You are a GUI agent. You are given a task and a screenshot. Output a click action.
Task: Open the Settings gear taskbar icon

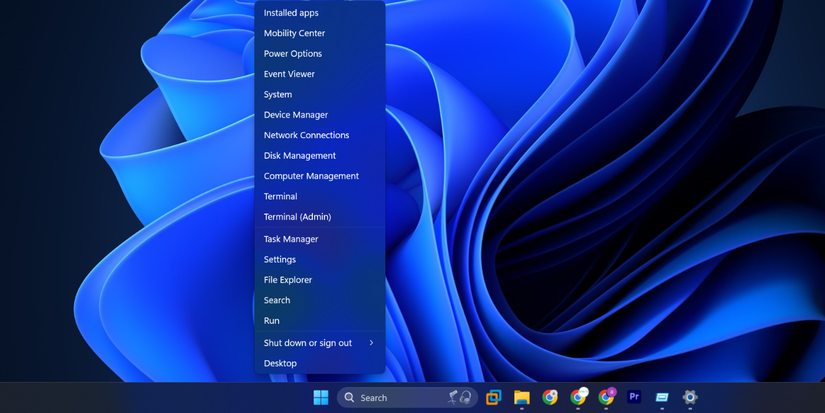tap(690, 397)
